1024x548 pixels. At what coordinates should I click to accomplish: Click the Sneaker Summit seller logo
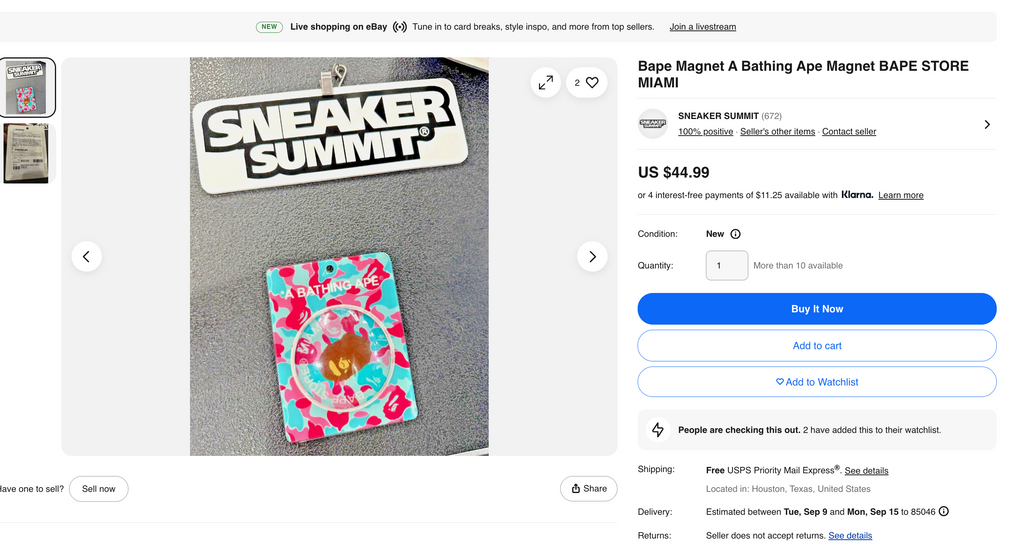[x=653, y=124]
